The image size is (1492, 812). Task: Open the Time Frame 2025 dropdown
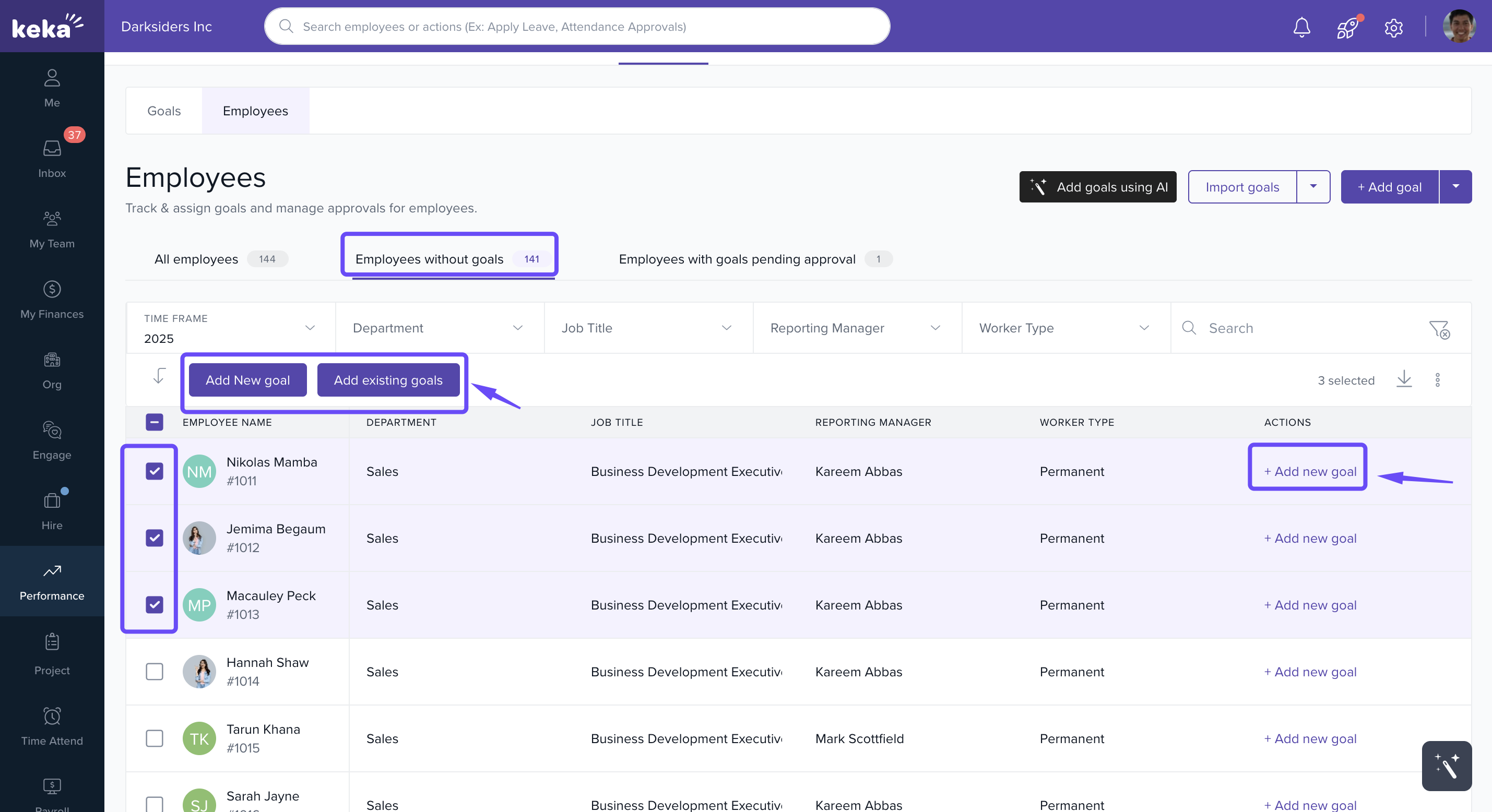pyautogui.click(x=230, y=328)
